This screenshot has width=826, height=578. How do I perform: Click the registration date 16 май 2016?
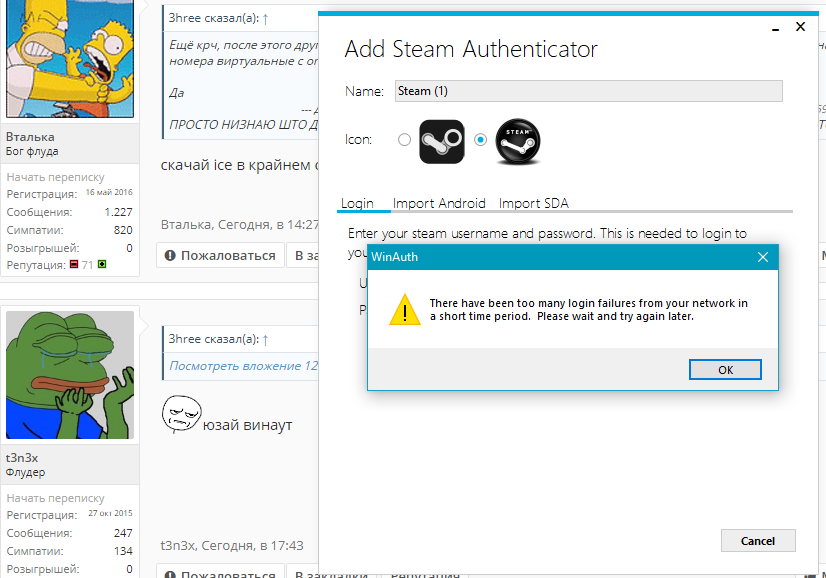click(x=109, y=192)
